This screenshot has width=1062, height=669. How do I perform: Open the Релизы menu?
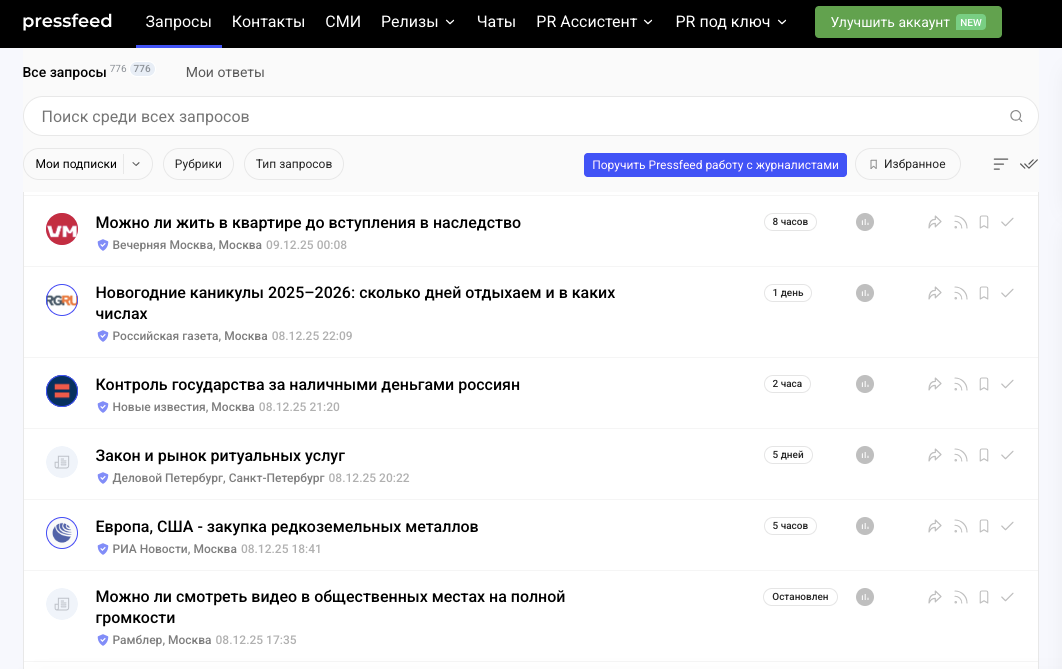[x=417, y=19]
